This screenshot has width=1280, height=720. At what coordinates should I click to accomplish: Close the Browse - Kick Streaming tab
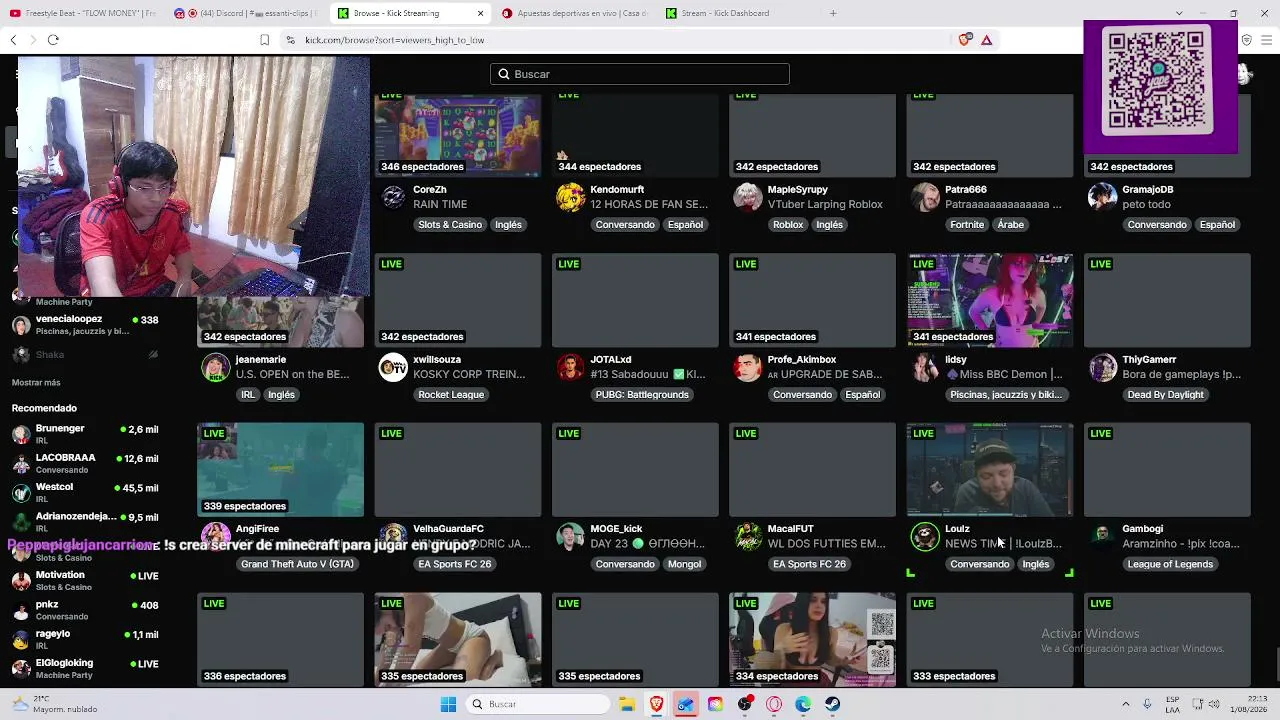coord(480,13)
